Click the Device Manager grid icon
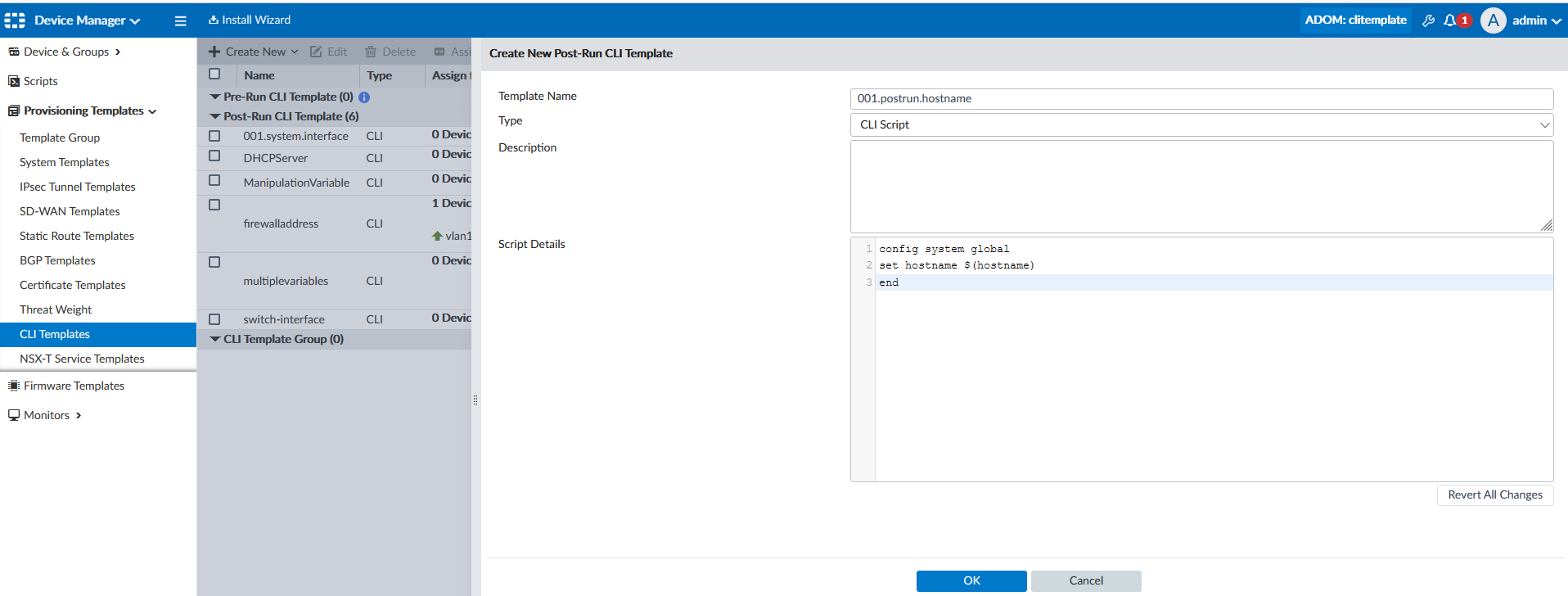1568x596 pixels. pyautogui.click(x=15, y=20)
